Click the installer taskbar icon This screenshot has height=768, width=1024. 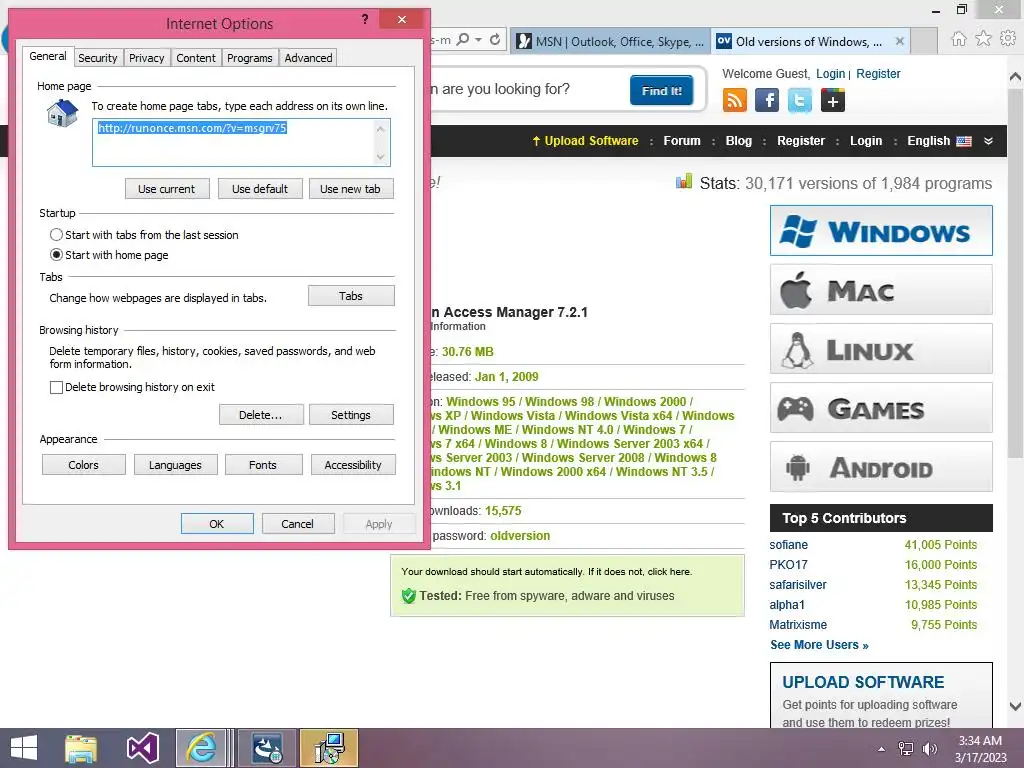329,748
